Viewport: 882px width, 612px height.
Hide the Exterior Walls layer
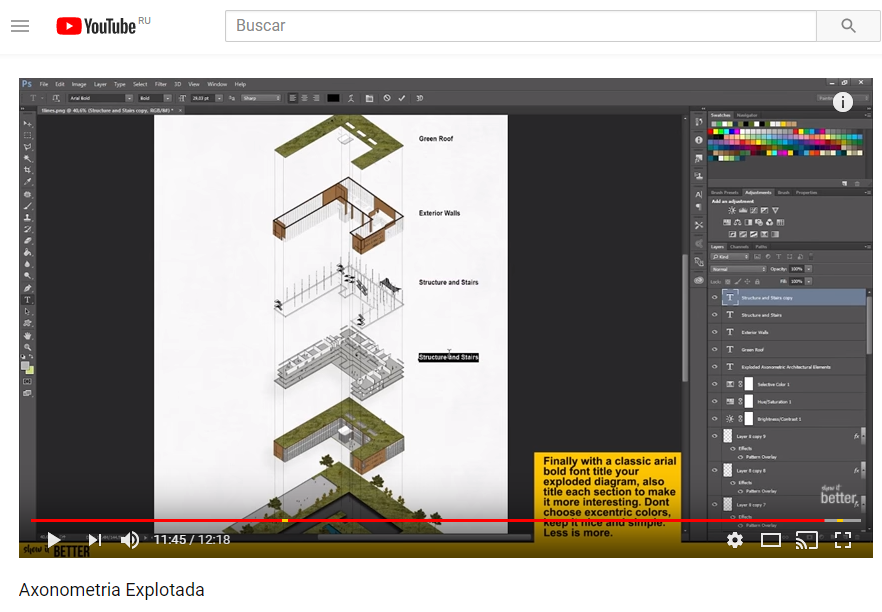715,332
